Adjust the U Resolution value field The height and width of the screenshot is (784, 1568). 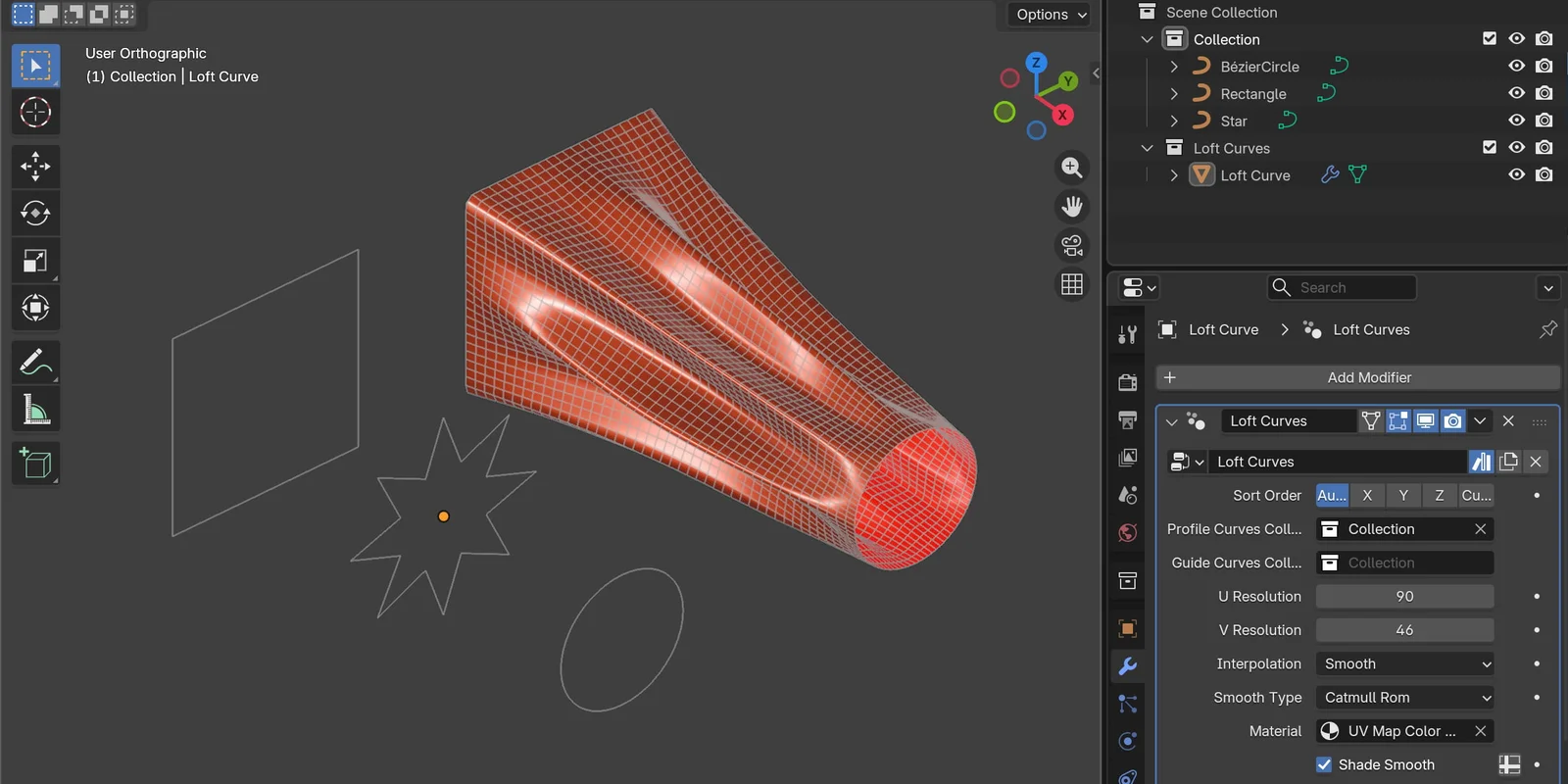point(1404,596)
